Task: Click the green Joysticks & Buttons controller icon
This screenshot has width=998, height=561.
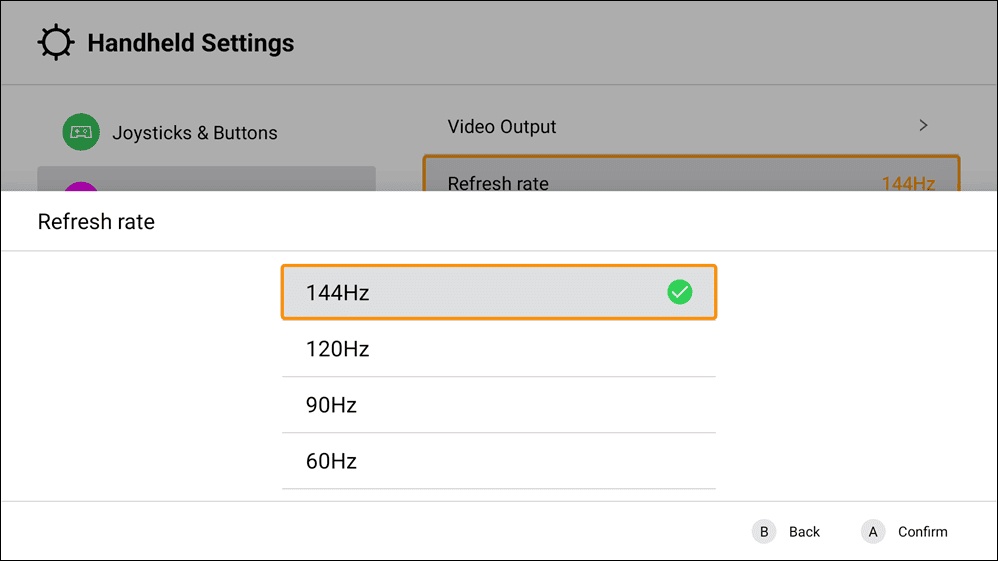Action: tap(81, 132)
